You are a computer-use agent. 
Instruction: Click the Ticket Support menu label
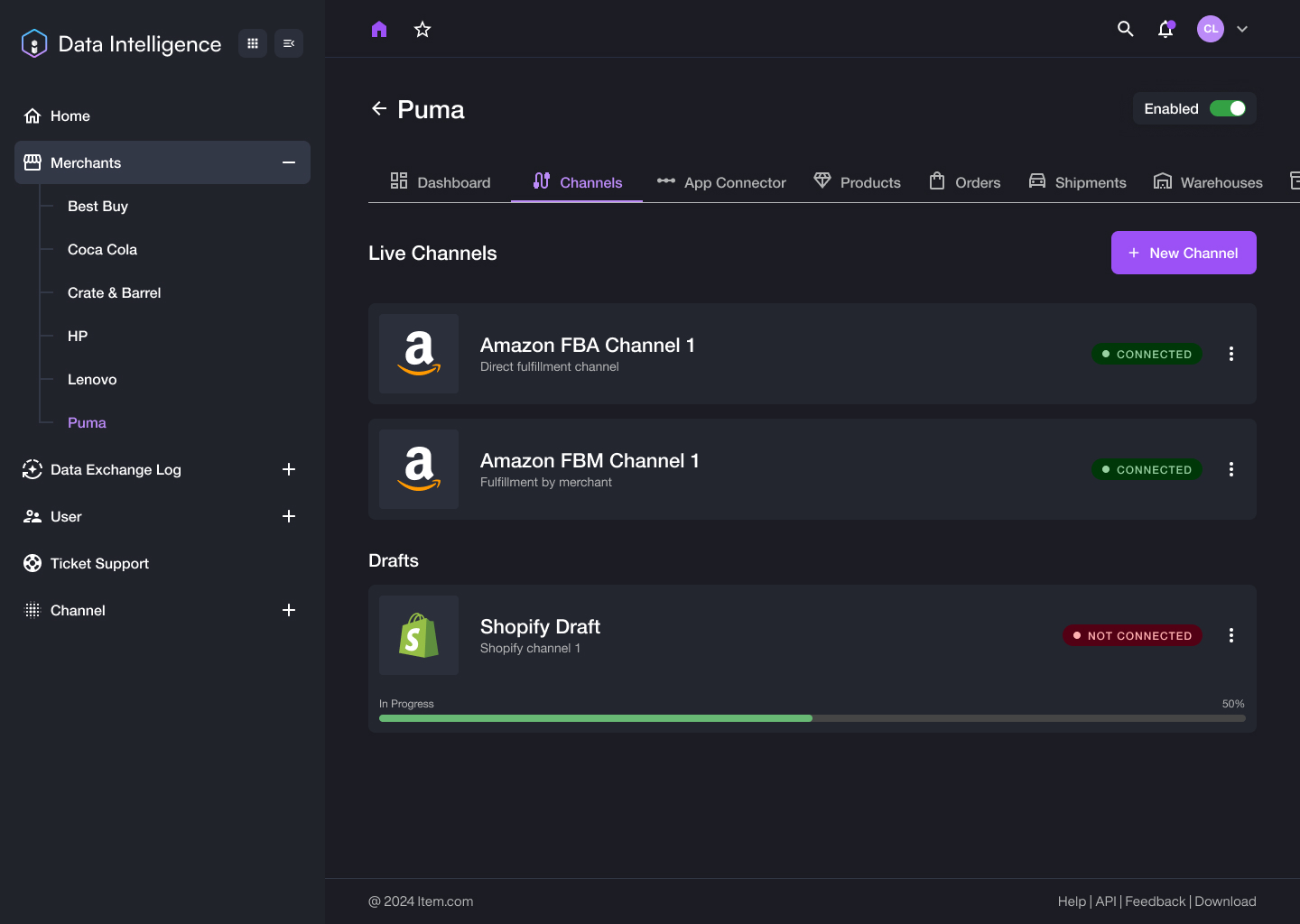coord(99,563)
